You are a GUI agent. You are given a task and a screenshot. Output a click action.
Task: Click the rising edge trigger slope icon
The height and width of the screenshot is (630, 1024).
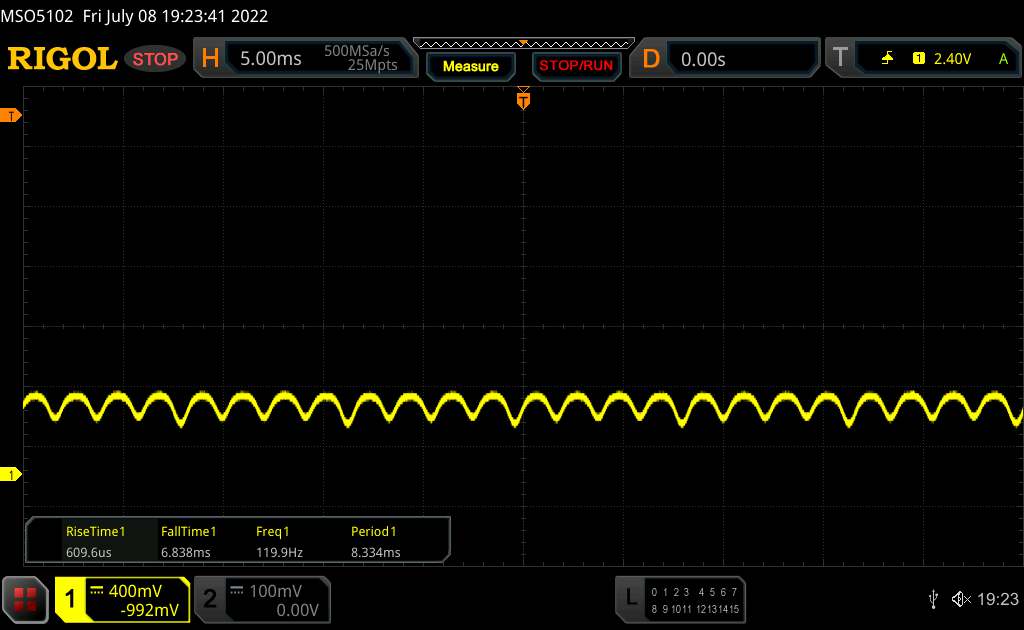[x=887, y=59]
